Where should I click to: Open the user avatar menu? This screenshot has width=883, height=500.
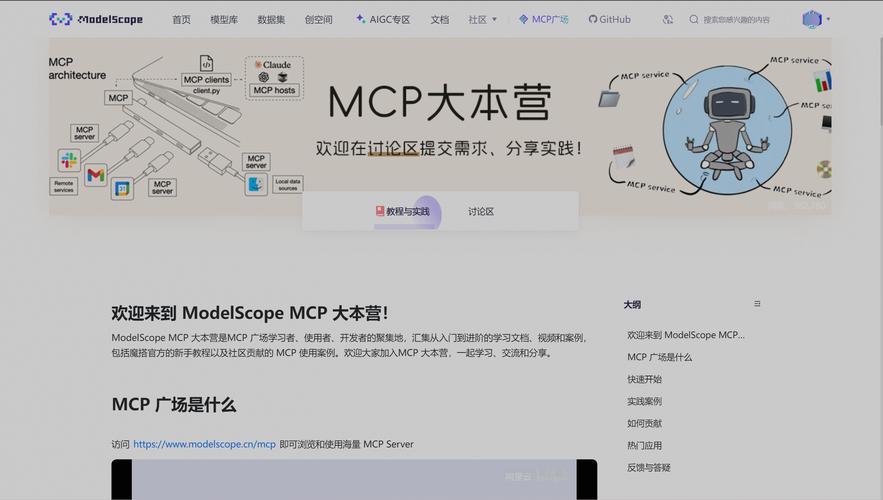pos(815,19)
